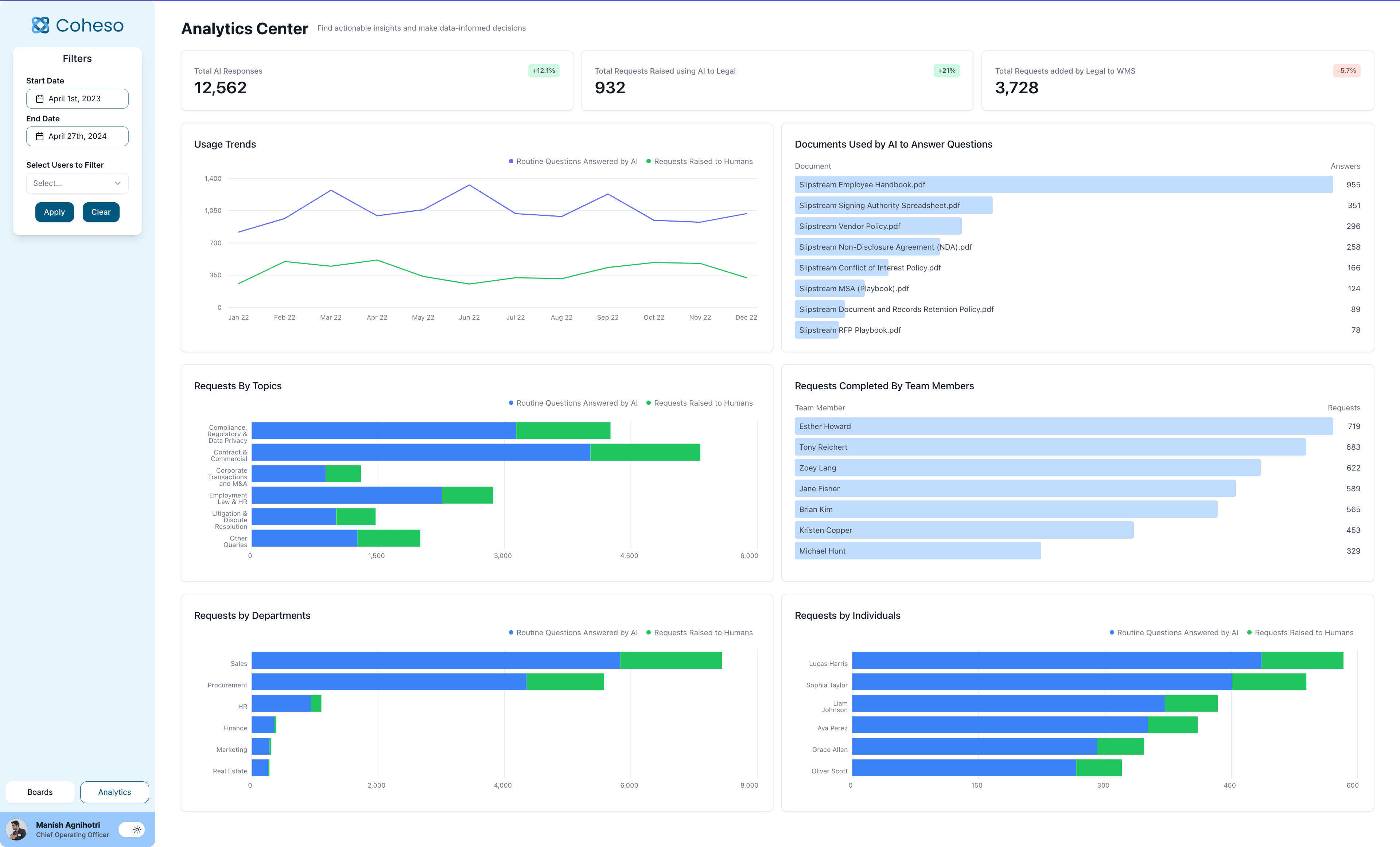Toggle Requests Raised to Humans legend in Requests By Topics

pyautogui.click(x=699, y=403)
